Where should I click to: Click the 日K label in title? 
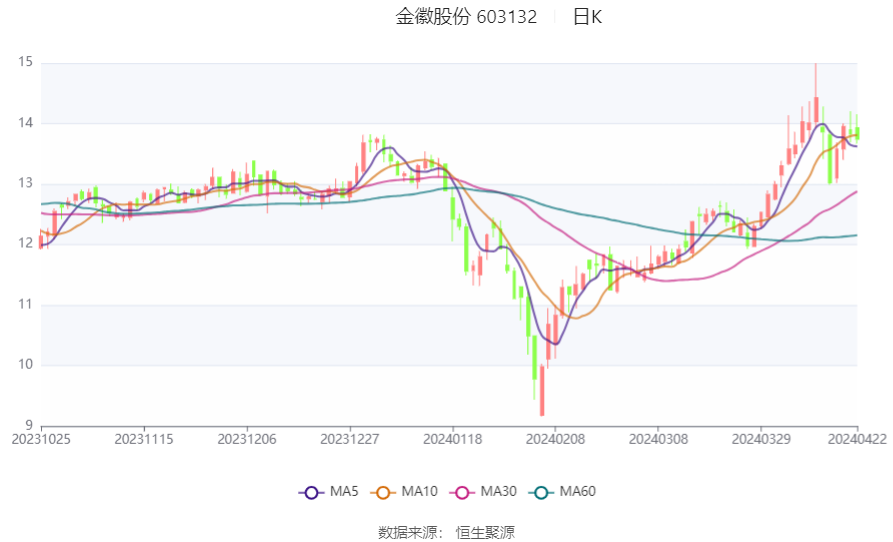click(587, 17)
